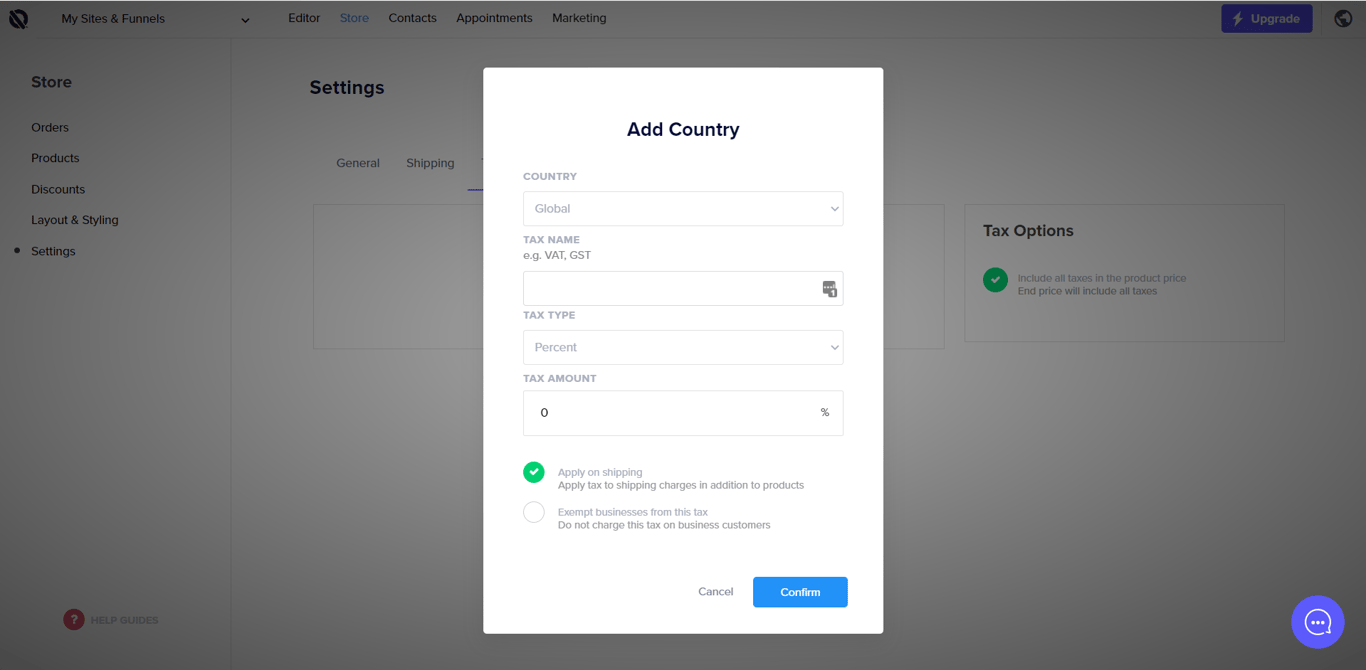Toggle the Apply on shipping checkbox
Viewport: 1366px width, 670px height.
click(534, 472)
